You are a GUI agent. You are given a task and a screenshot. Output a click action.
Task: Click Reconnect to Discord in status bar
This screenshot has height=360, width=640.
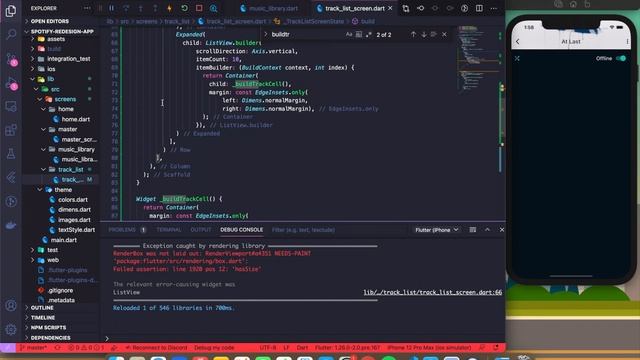click(x=156, y=348)
